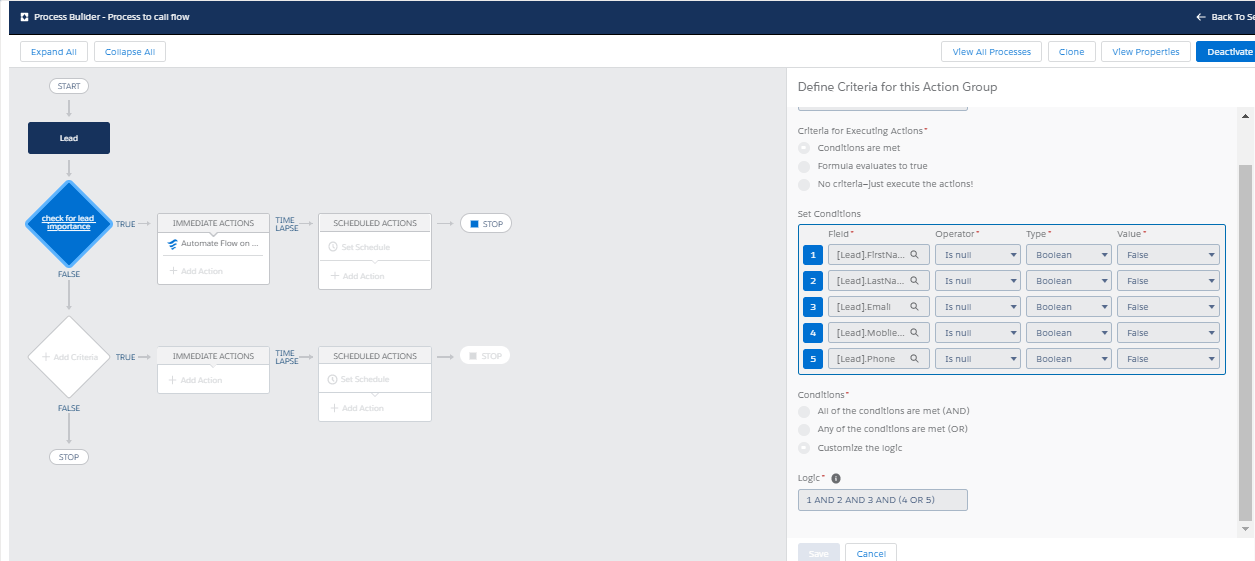
Task: Click the Lead object node
Action: pos(69,138)
